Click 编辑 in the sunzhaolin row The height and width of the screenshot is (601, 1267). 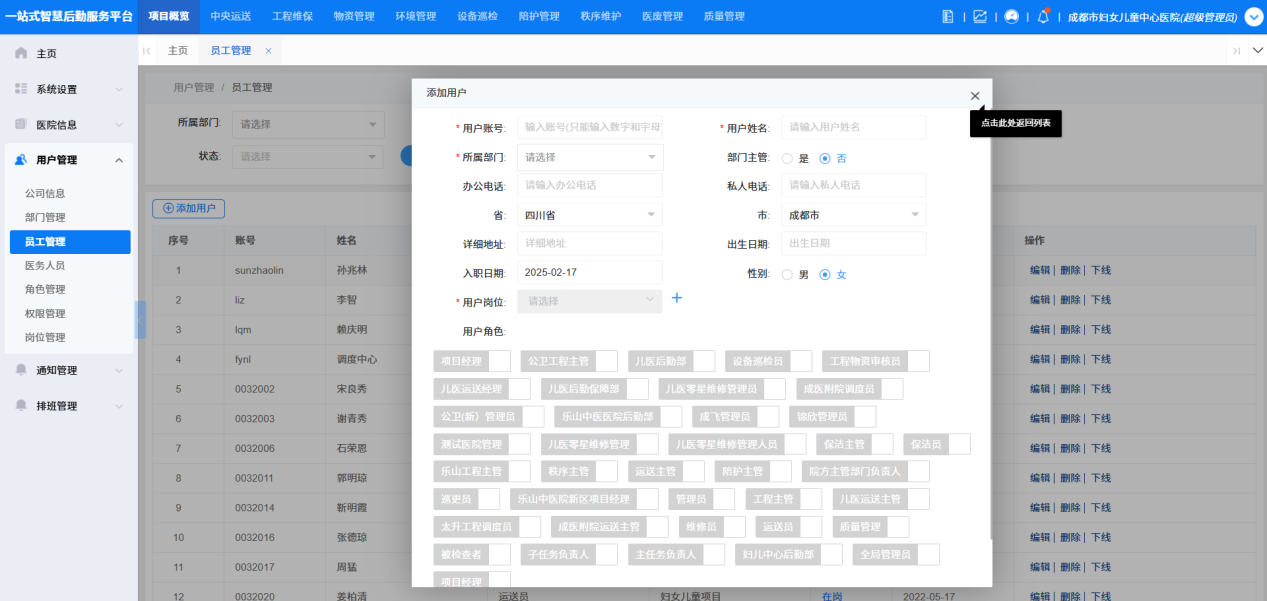click(x=1040, y=270)
